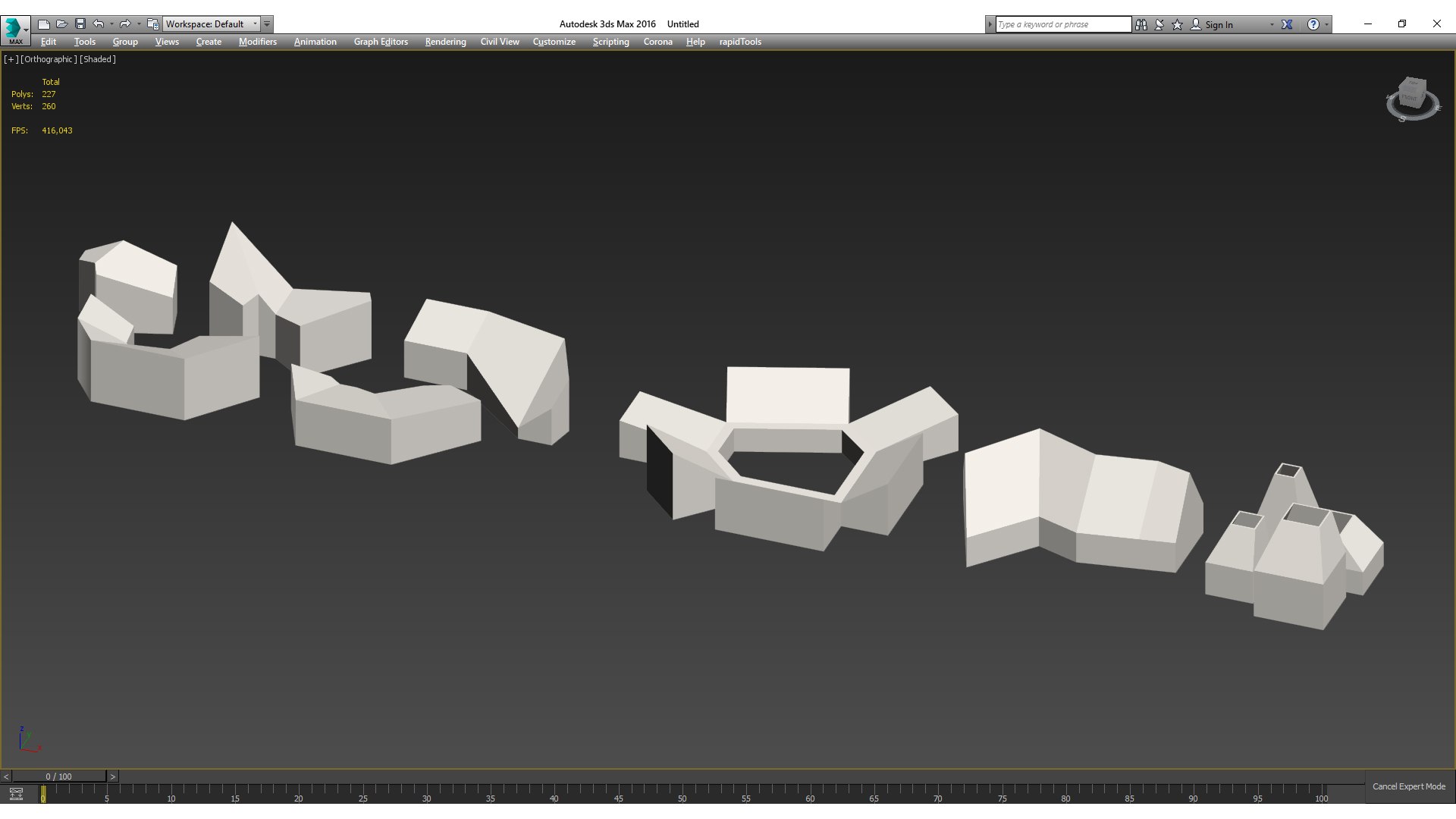The image size is (1456, 819).
Task: Click the time configuration icon beside timeline
Action: tap(16, 794)
